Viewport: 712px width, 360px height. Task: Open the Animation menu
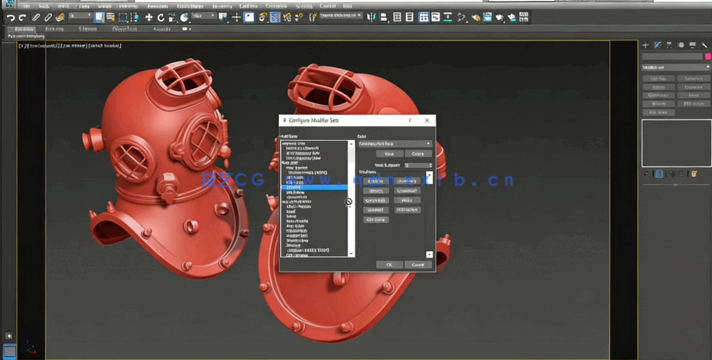pyautogui.click(x=158, y=6)
